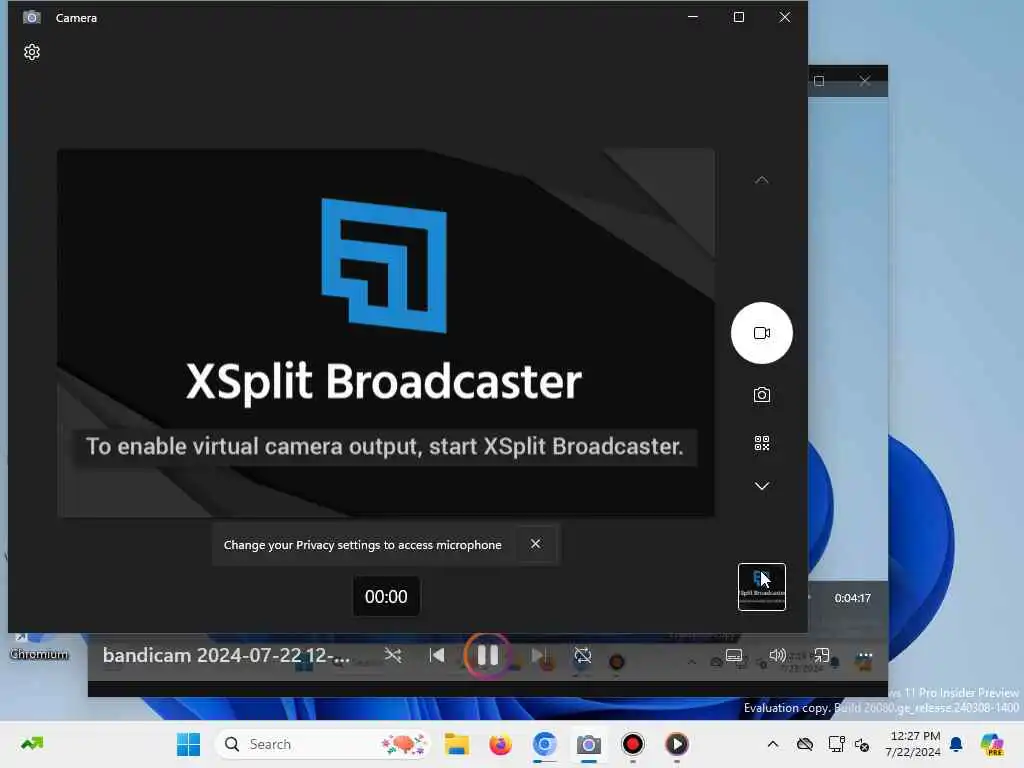Click the up chevron above camera modes
The height and width of the screenshot is (768, 1024).
pyautogui.click(x=761, y=180)
